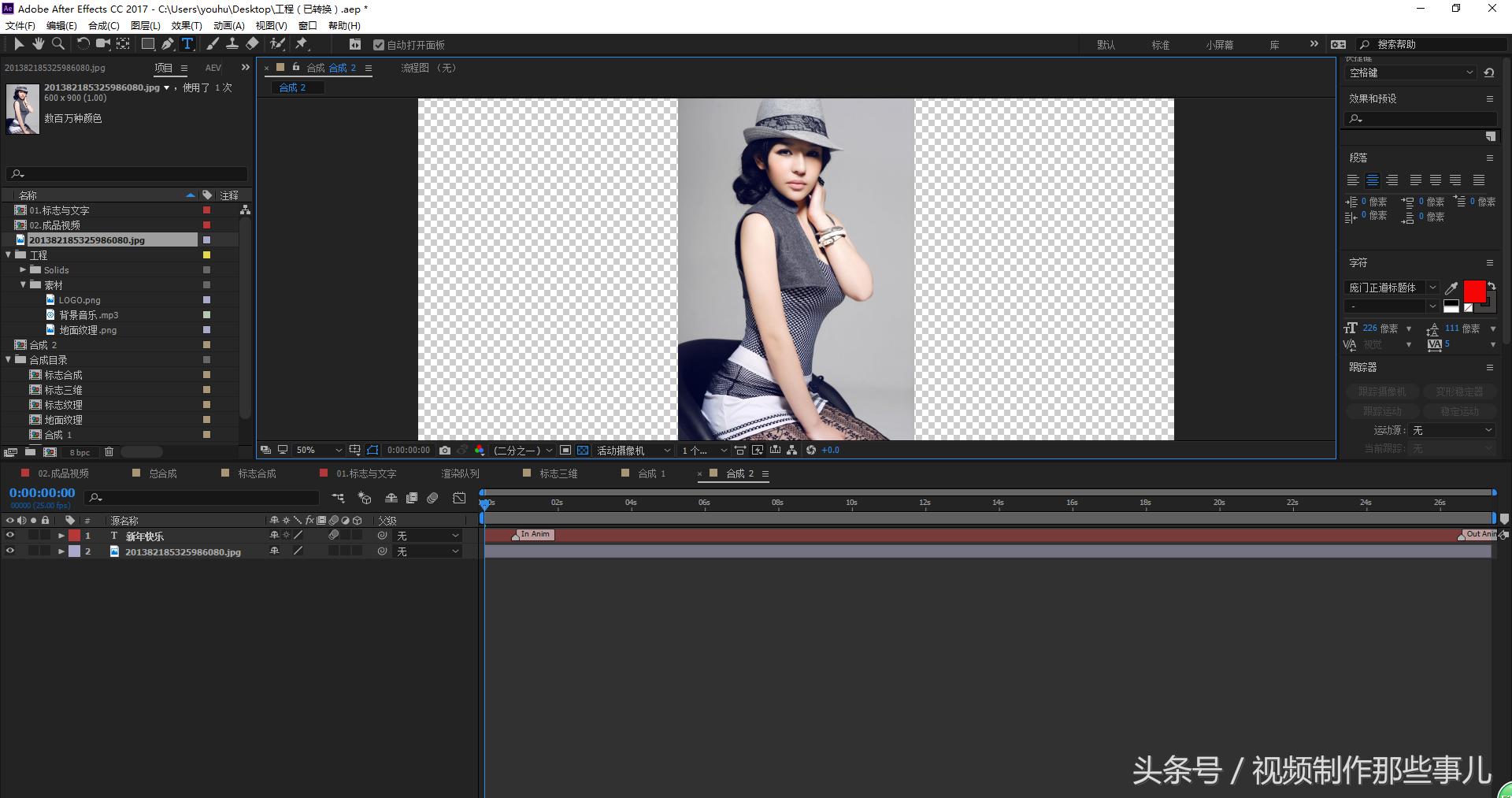This screenshot has height=798, width=1512.
Task: Select the Pen tool
Action: [x=168, y=44]
